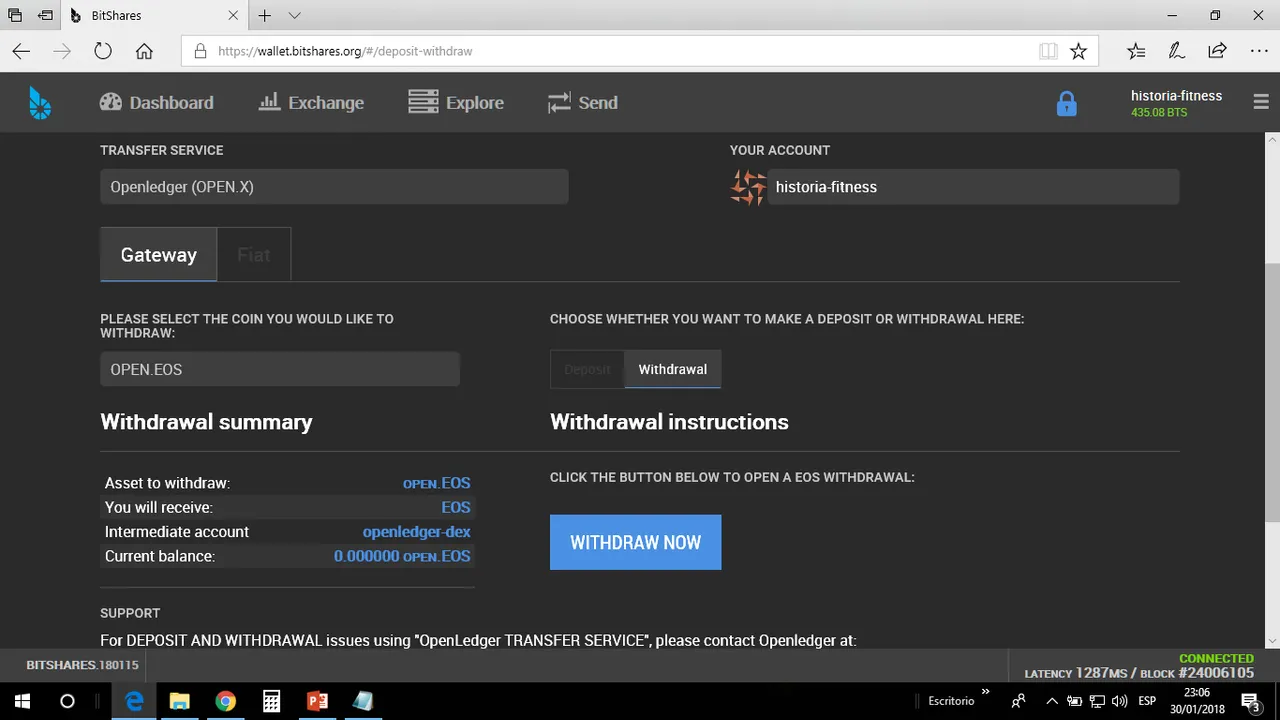Click the browser address bar URL
The height and width of the screenshot is (720, 1280).
345,51
